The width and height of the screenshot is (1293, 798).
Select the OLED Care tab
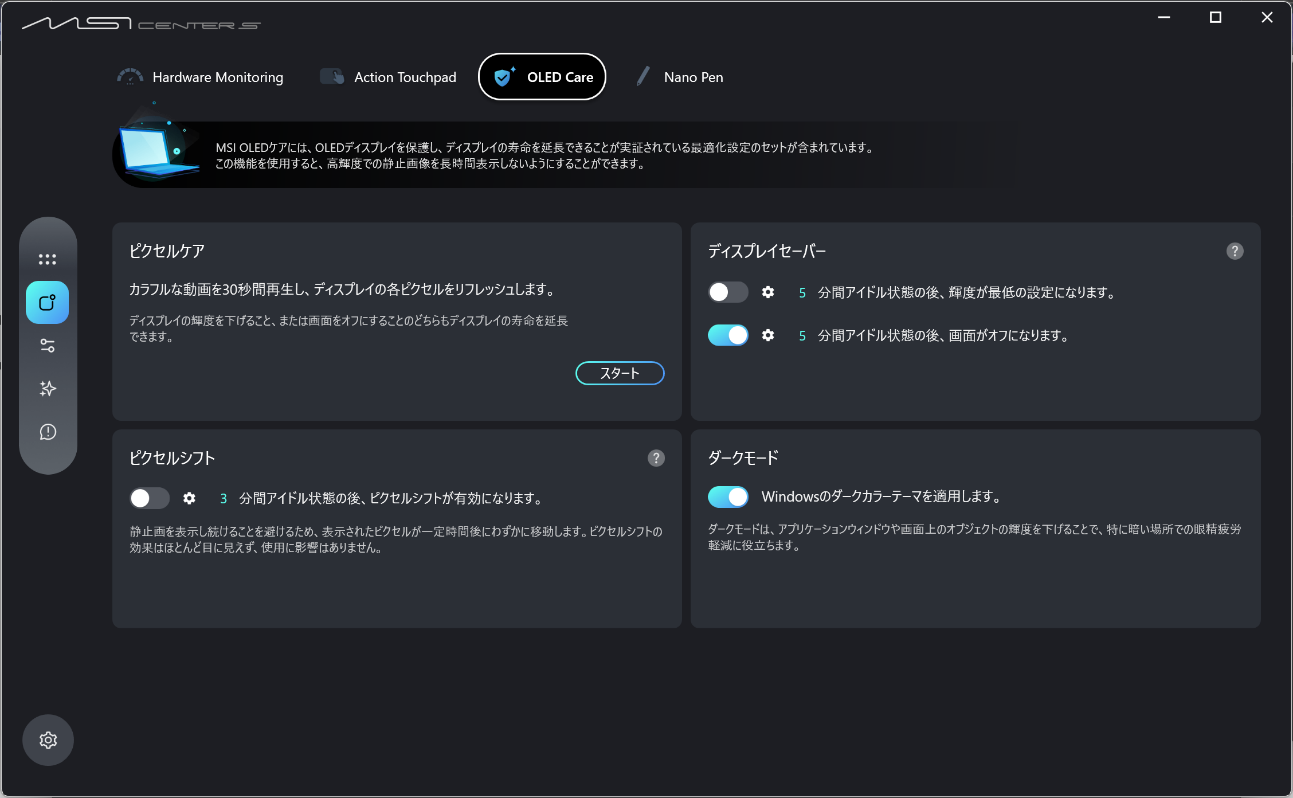543,77
